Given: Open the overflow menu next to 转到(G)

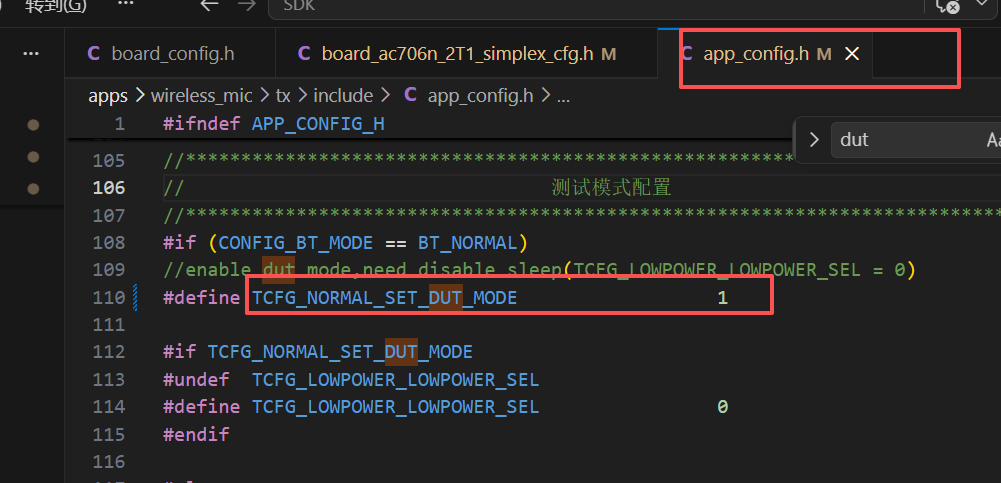Looking at the screenshot, I should [x=126, y=5].
